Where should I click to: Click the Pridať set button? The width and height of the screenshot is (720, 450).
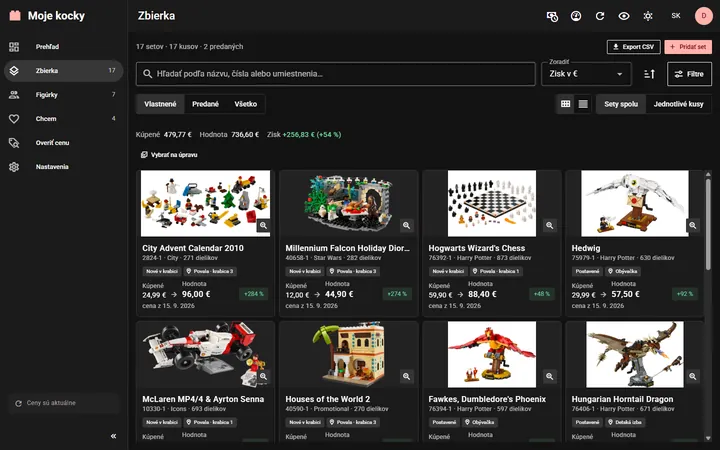click(688, 47)
